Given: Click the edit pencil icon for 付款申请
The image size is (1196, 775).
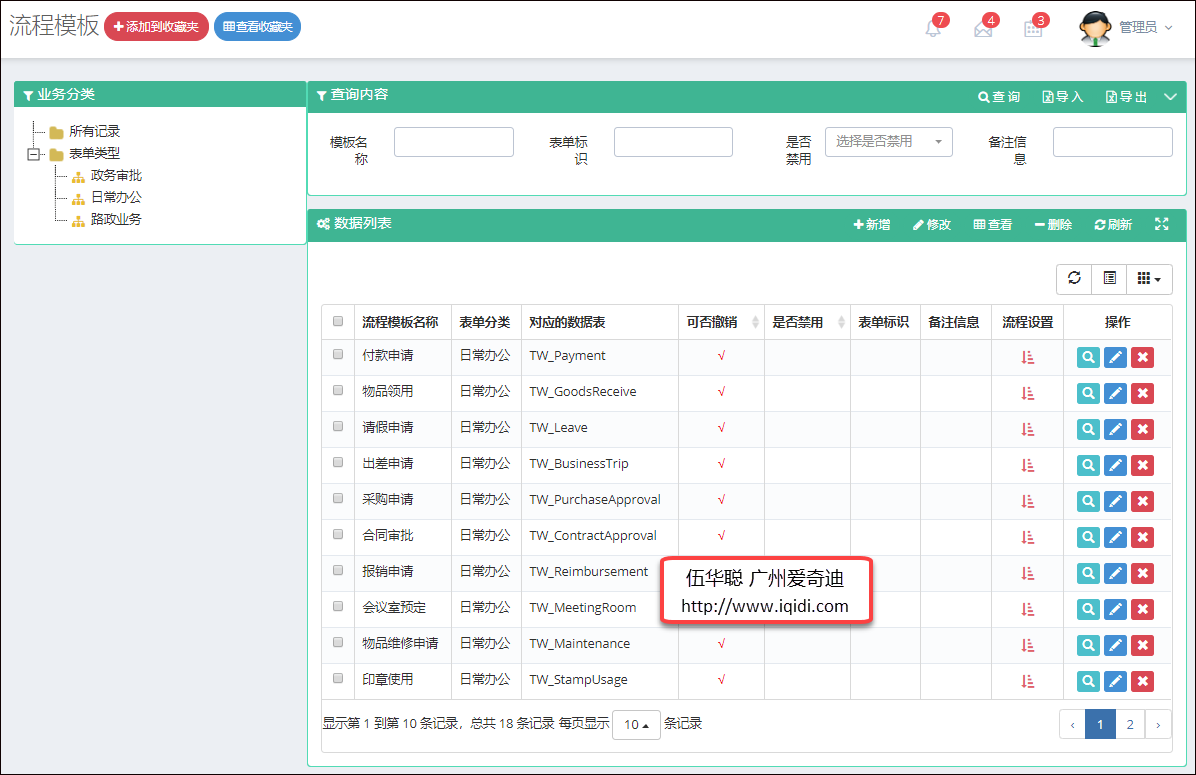Looking at the screenshot, I should coord(1115,357).
